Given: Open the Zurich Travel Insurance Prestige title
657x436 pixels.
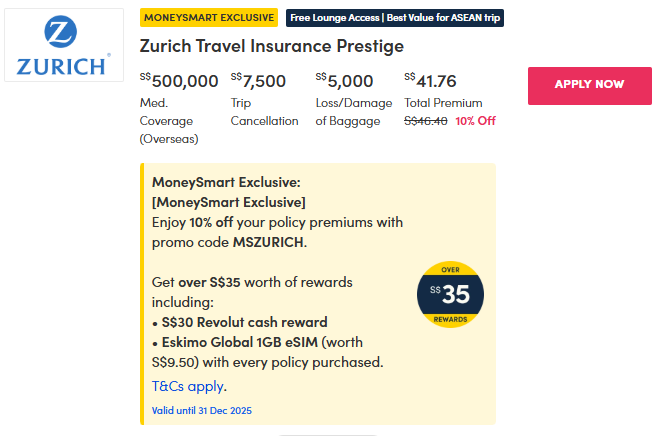Looking at the screenshot, I should 271,46.
